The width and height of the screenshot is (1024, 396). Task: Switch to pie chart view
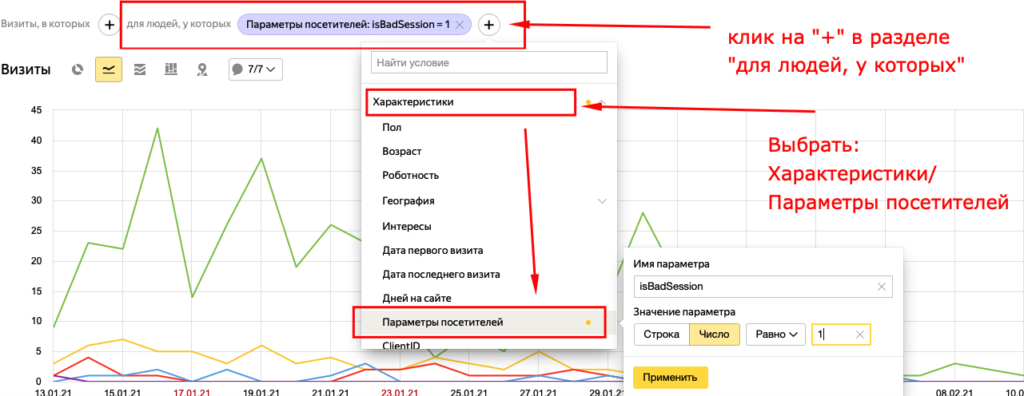point(78,69)
